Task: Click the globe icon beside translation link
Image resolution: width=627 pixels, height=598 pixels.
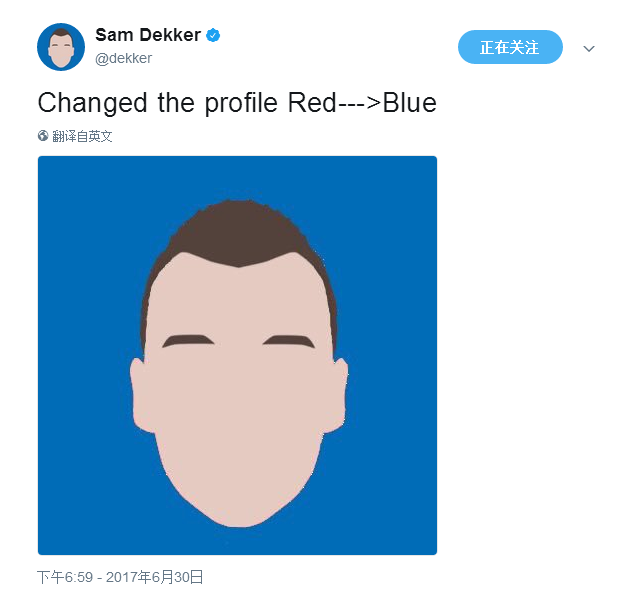Action: (43, 136)
